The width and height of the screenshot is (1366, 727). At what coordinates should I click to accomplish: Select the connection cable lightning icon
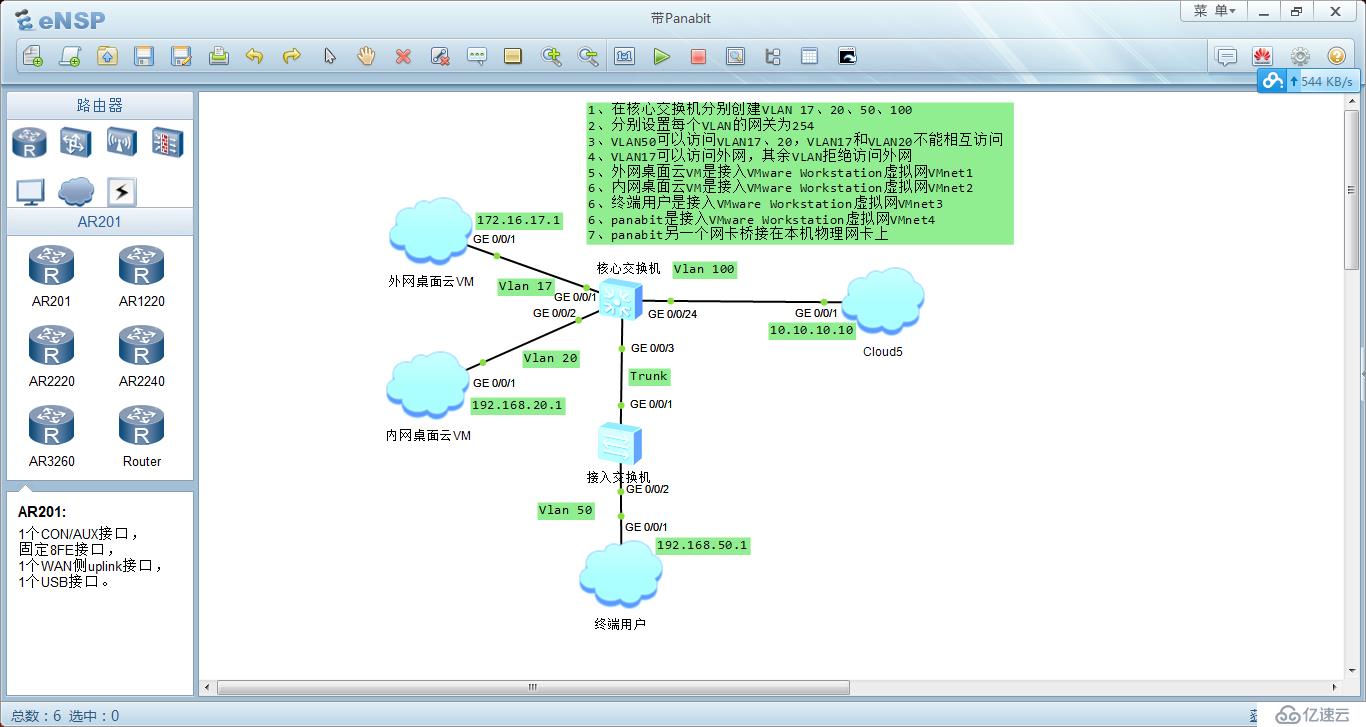121,191
